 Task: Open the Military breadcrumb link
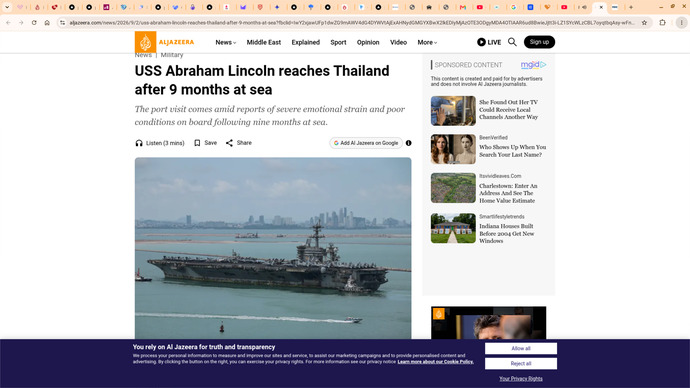coord(172,55)
